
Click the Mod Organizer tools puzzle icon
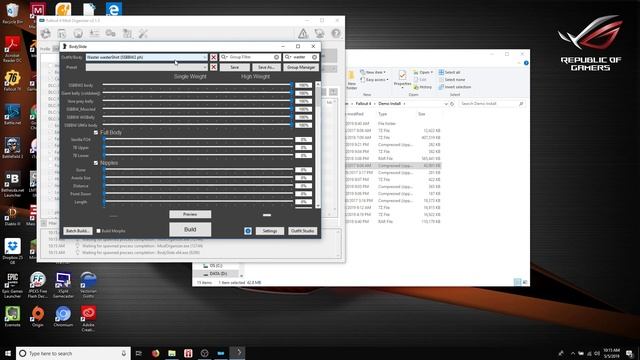[127, 33]
